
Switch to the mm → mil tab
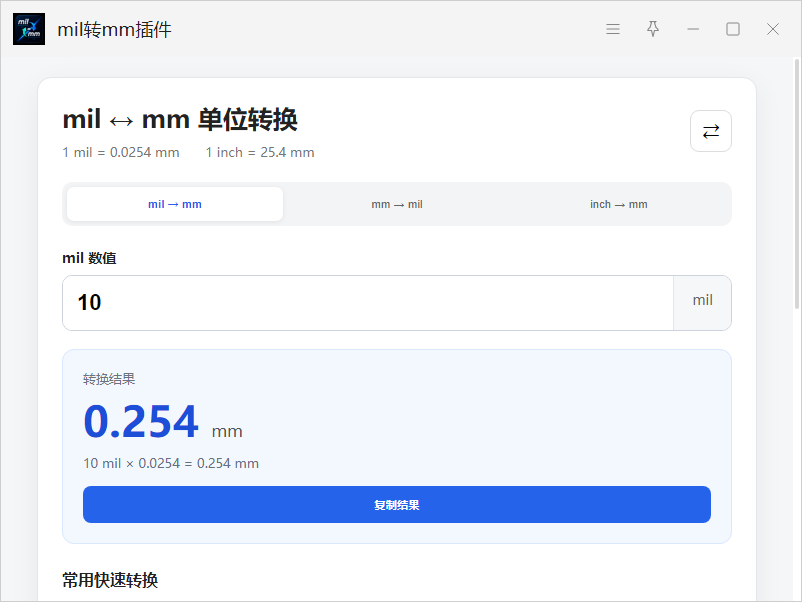[x=397, y=204]
